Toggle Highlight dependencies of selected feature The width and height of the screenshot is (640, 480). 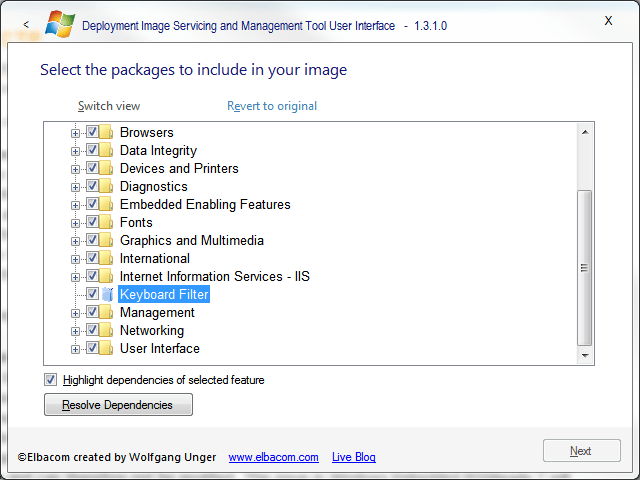[x=51, y=380]
